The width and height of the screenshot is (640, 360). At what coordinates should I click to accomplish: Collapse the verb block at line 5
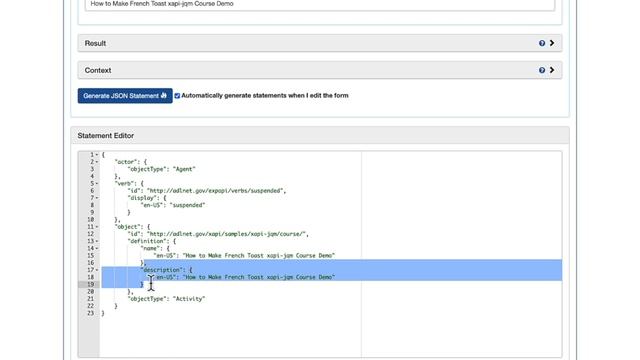pos(97,184)
